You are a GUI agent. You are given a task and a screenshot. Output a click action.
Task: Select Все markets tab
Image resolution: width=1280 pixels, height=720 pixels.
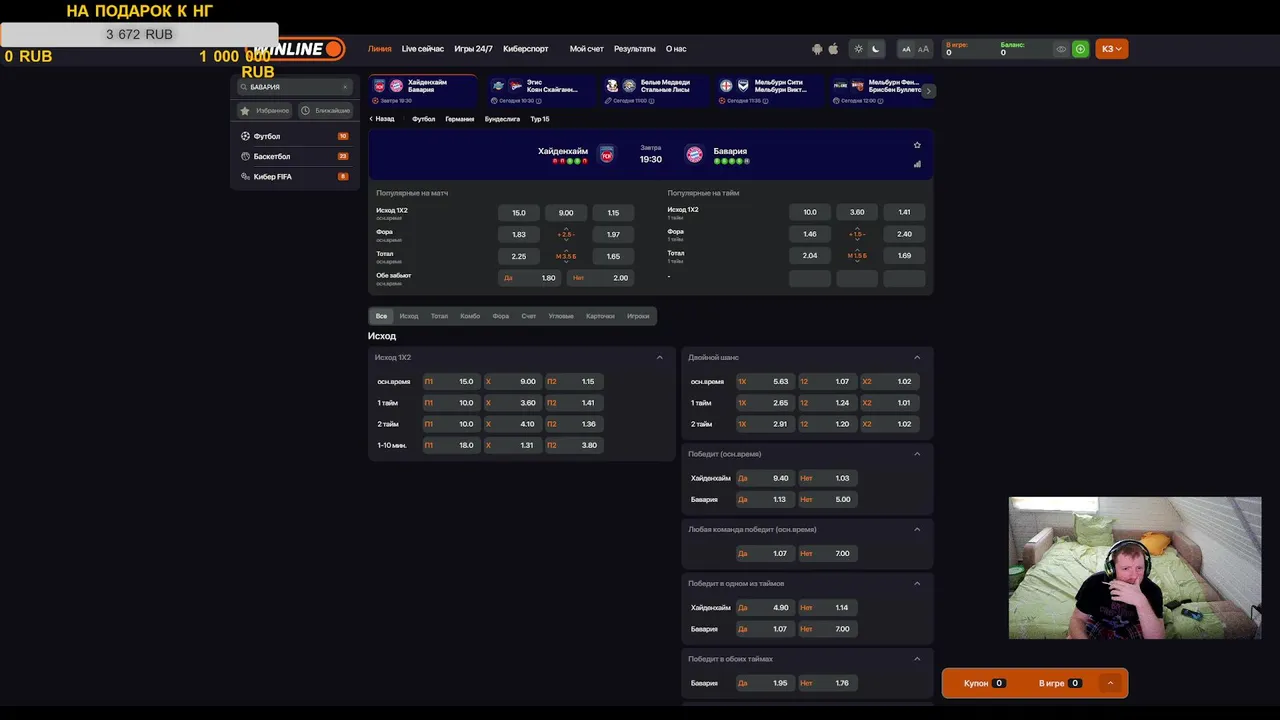pyautogui.click(x=381, y=316)
